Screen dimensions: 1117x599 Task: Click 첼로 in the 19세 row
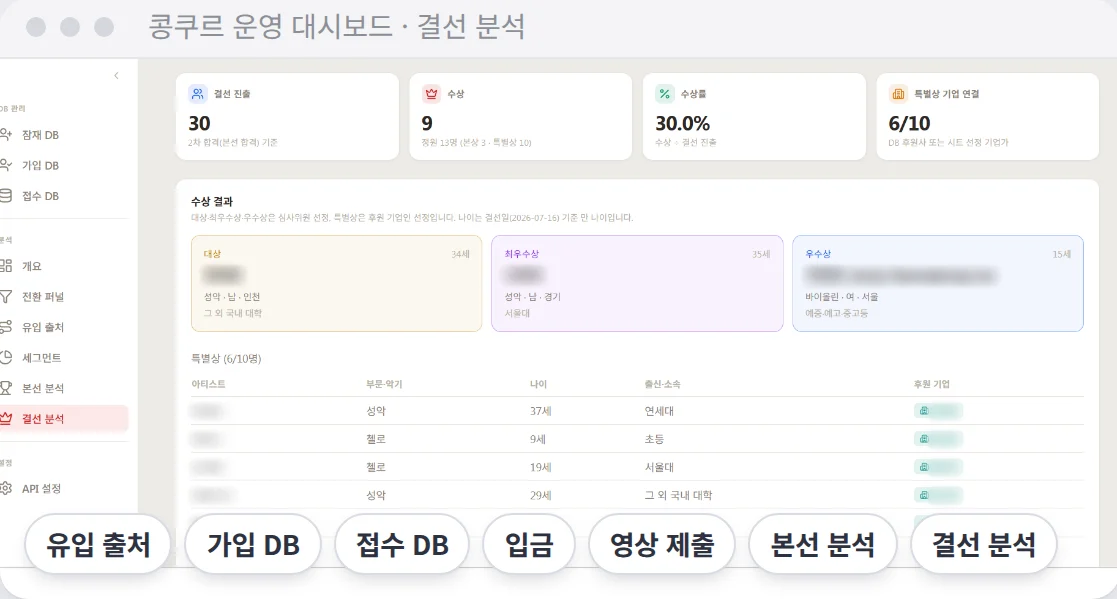coord(375,467)
